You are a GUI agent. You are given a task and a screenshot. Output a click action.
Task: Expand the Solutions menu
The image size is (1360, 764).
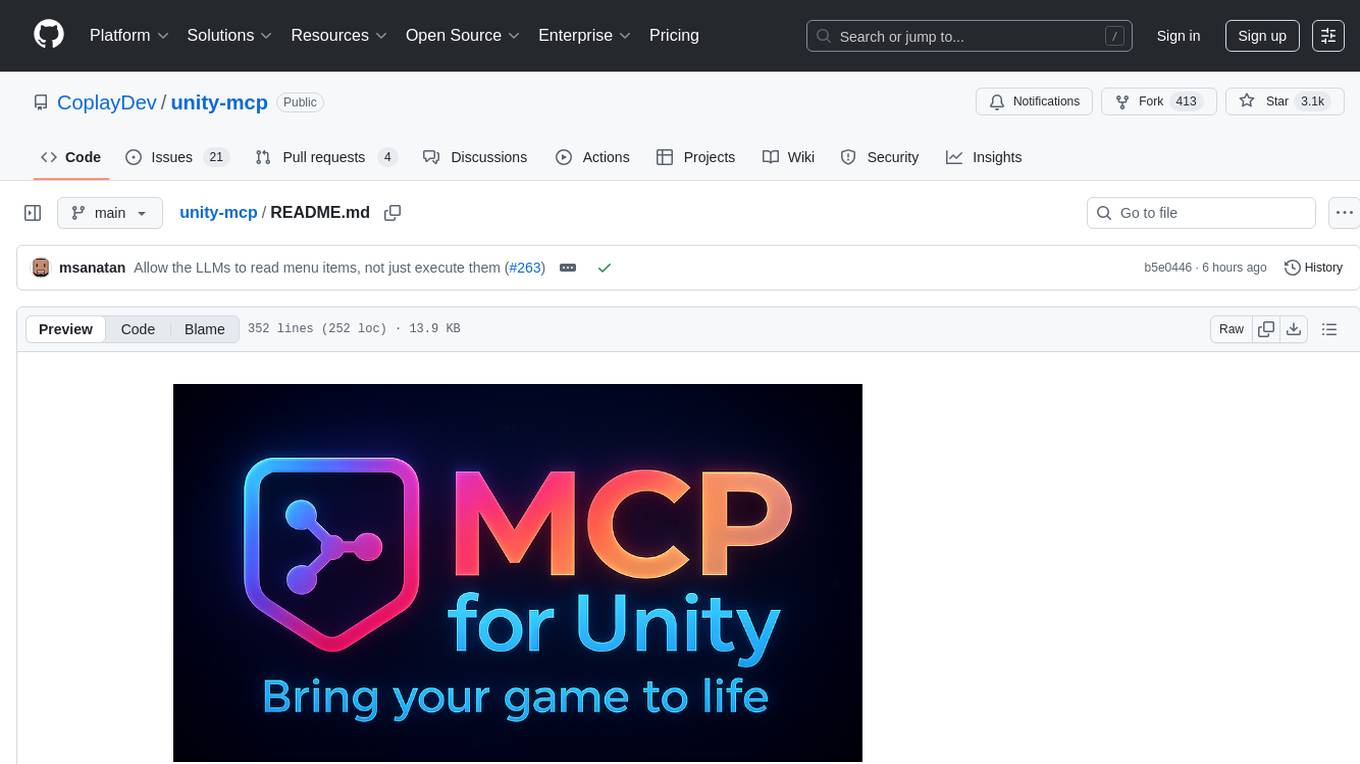pos(230,35)
